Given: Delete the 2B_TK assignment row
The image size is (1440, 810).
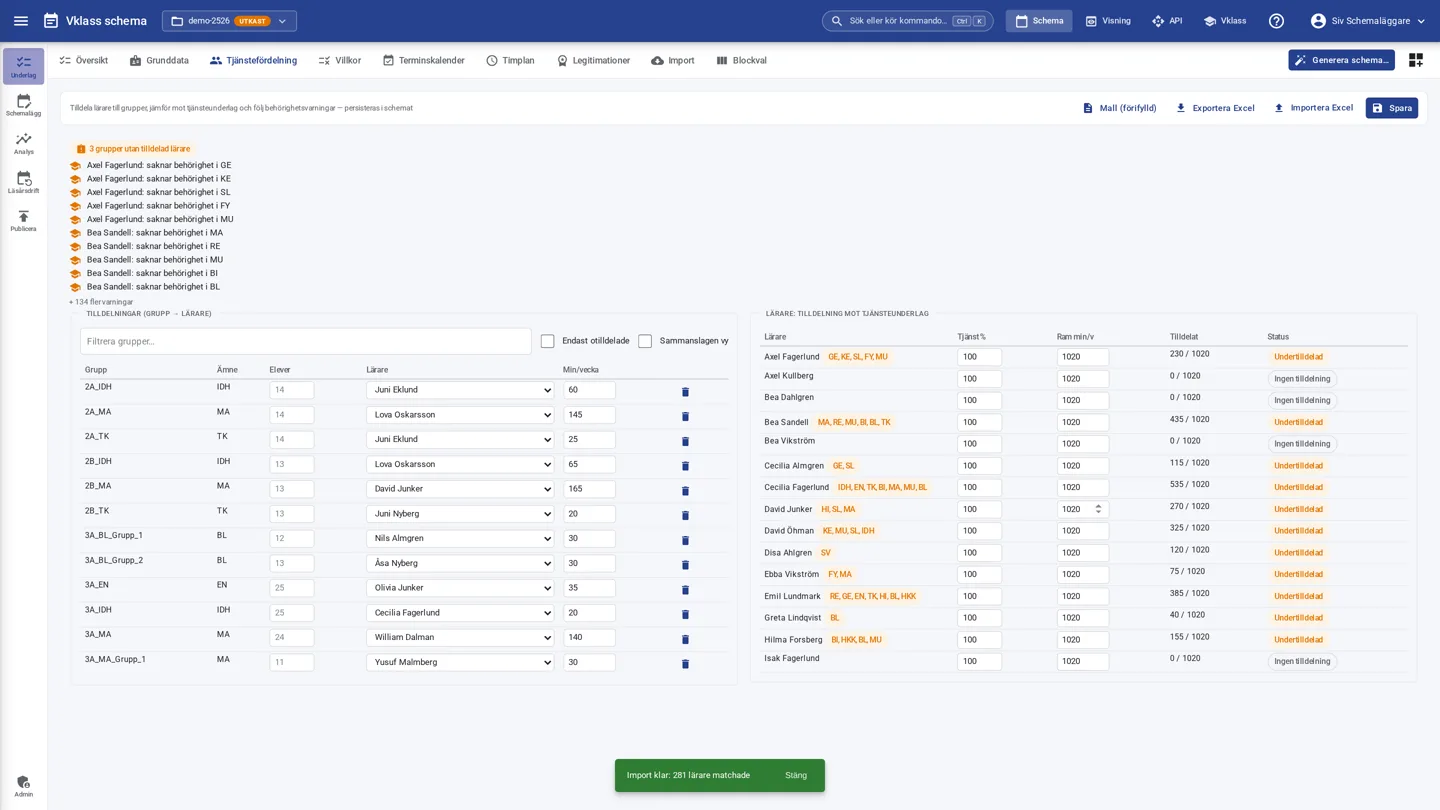Looking at the screenshot, I should coord(685,515).
